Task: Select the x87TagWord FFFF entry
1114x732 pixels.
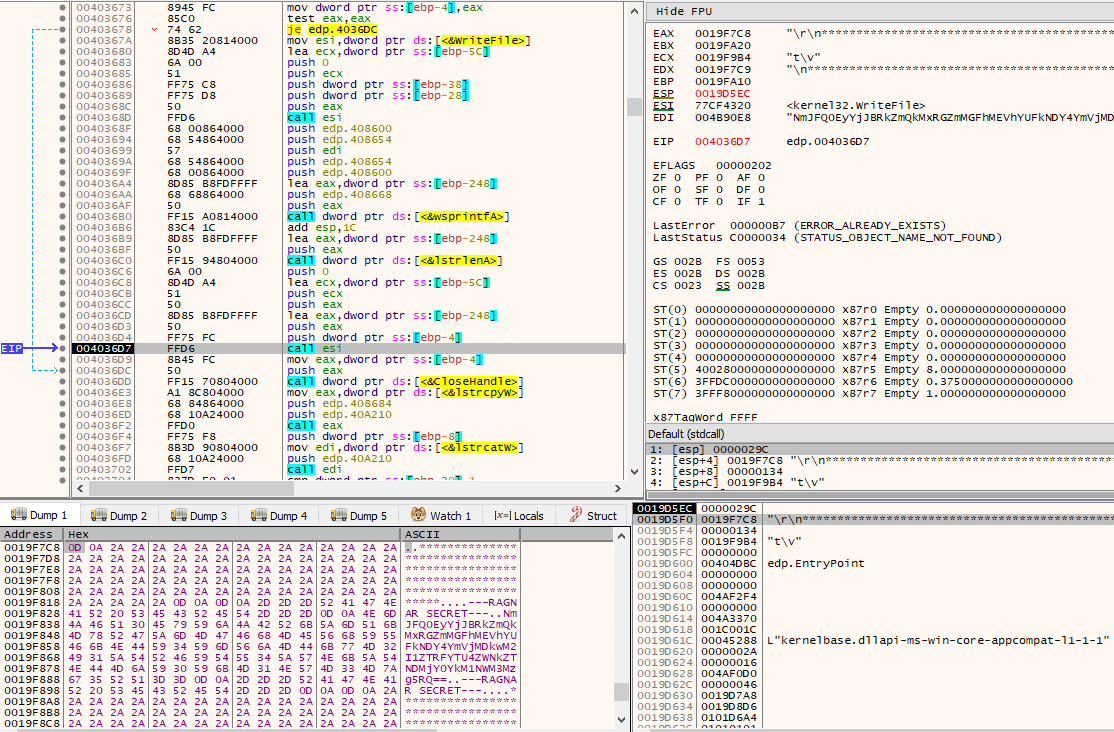Action: tap(705, 417)
